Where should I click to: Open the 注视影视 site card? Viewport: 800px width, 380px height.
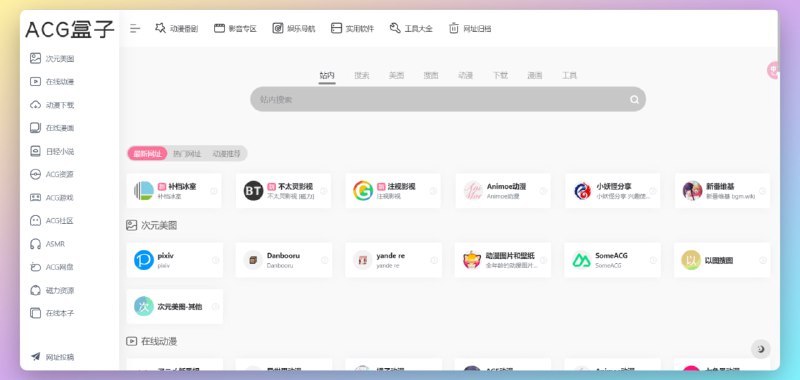coord(393,191)
